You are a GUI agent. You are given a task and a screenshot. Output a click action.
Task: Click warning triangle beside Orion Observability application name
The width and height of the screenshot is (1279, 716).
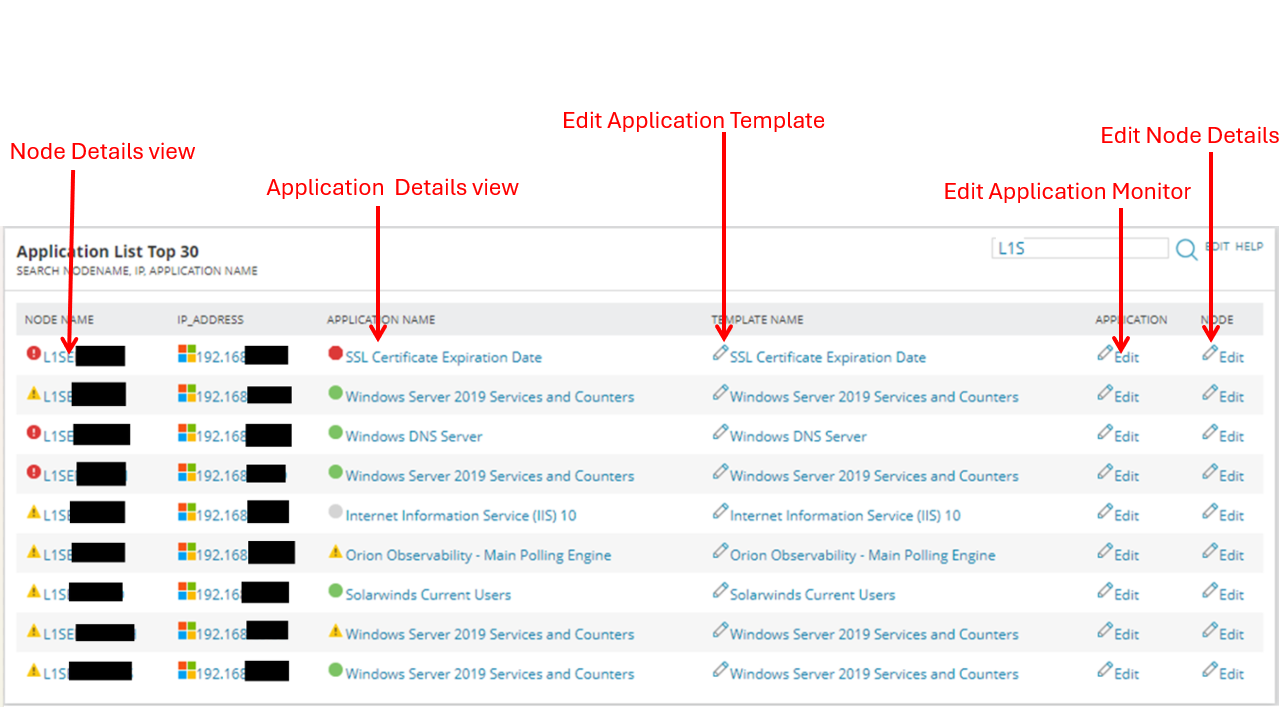click(x=335, y=551)
